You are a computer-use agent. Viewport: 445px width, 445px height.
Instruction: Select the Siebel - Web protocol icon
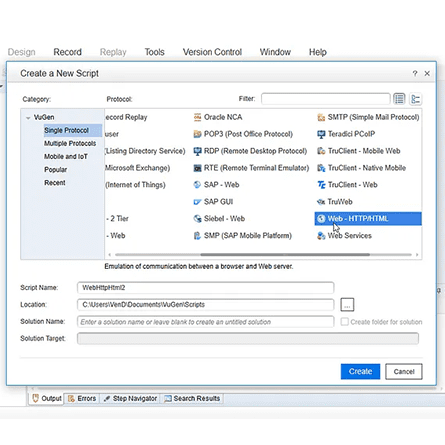click(x=197, y=219)
